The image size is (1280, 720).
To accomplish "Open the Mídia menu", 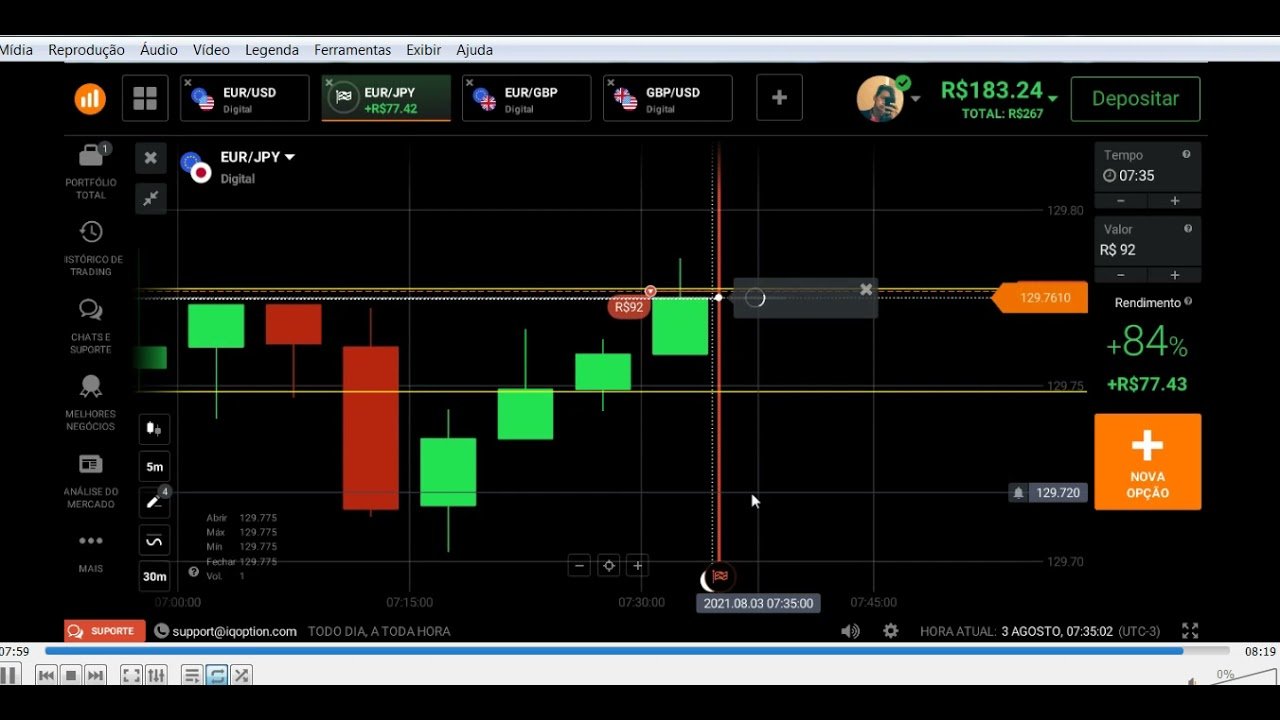I will [x=15, y=50].
